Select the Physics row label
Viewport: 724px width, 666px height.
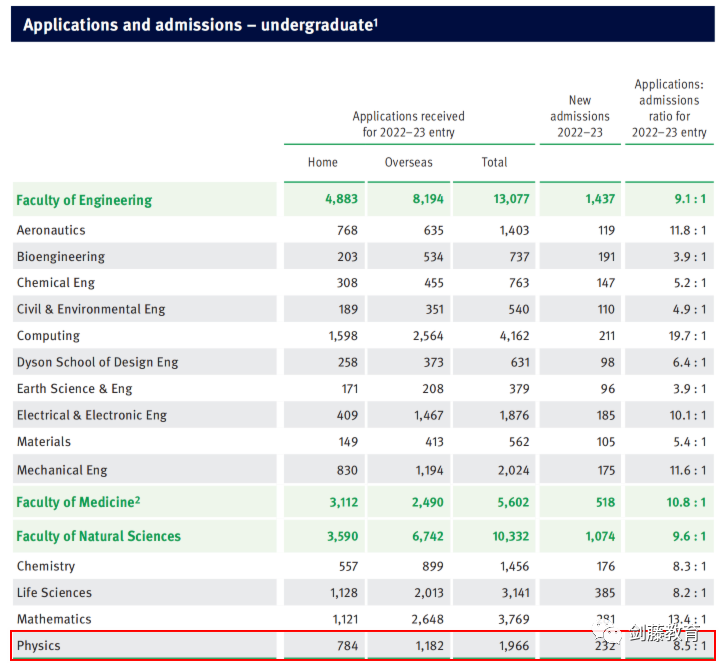pos(39,645)
